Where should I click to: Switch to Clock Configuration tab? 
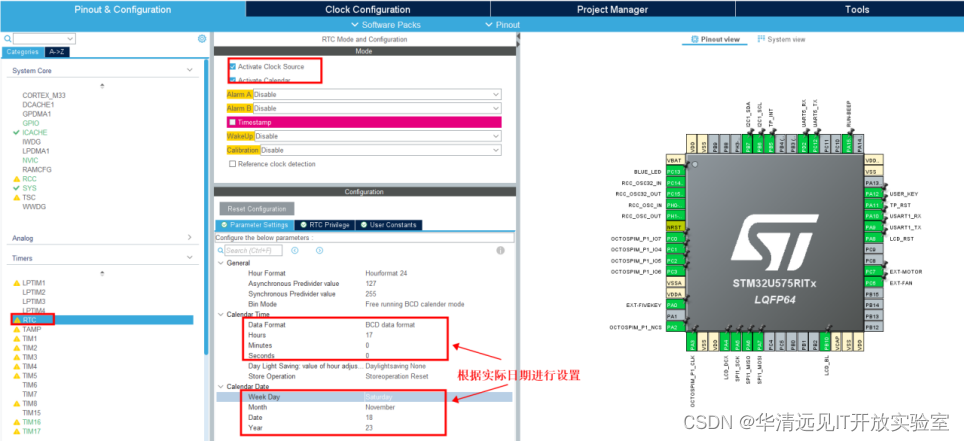coord(368,9)
